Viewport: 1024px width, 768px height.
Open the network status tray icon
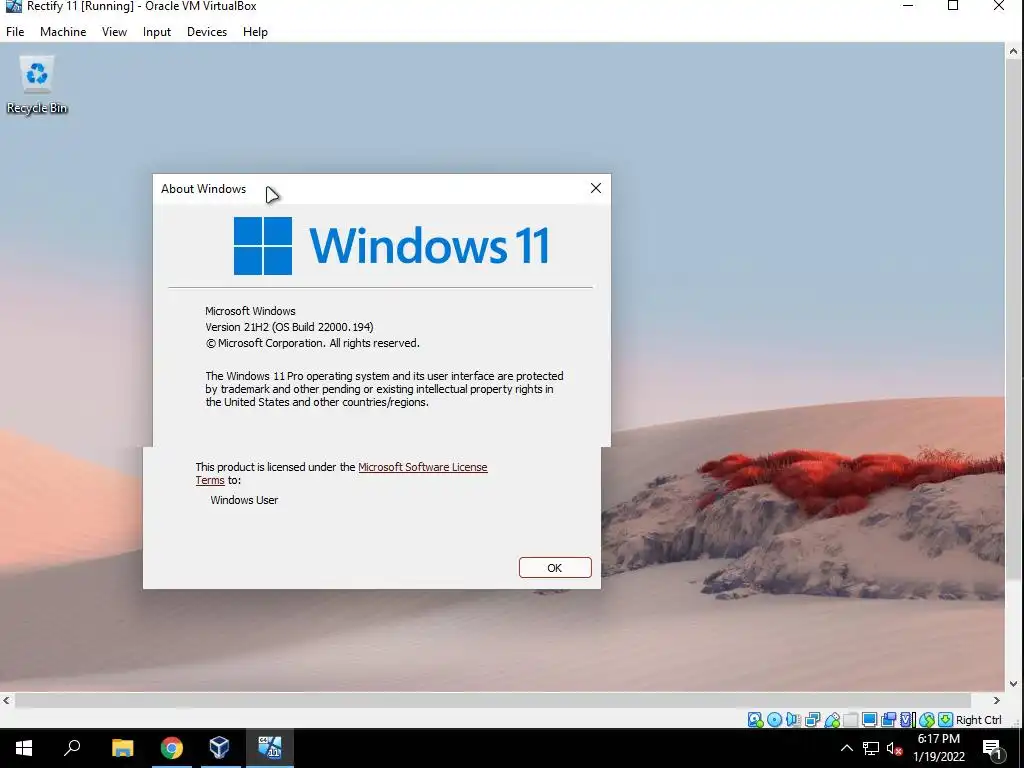pos(871,748)
